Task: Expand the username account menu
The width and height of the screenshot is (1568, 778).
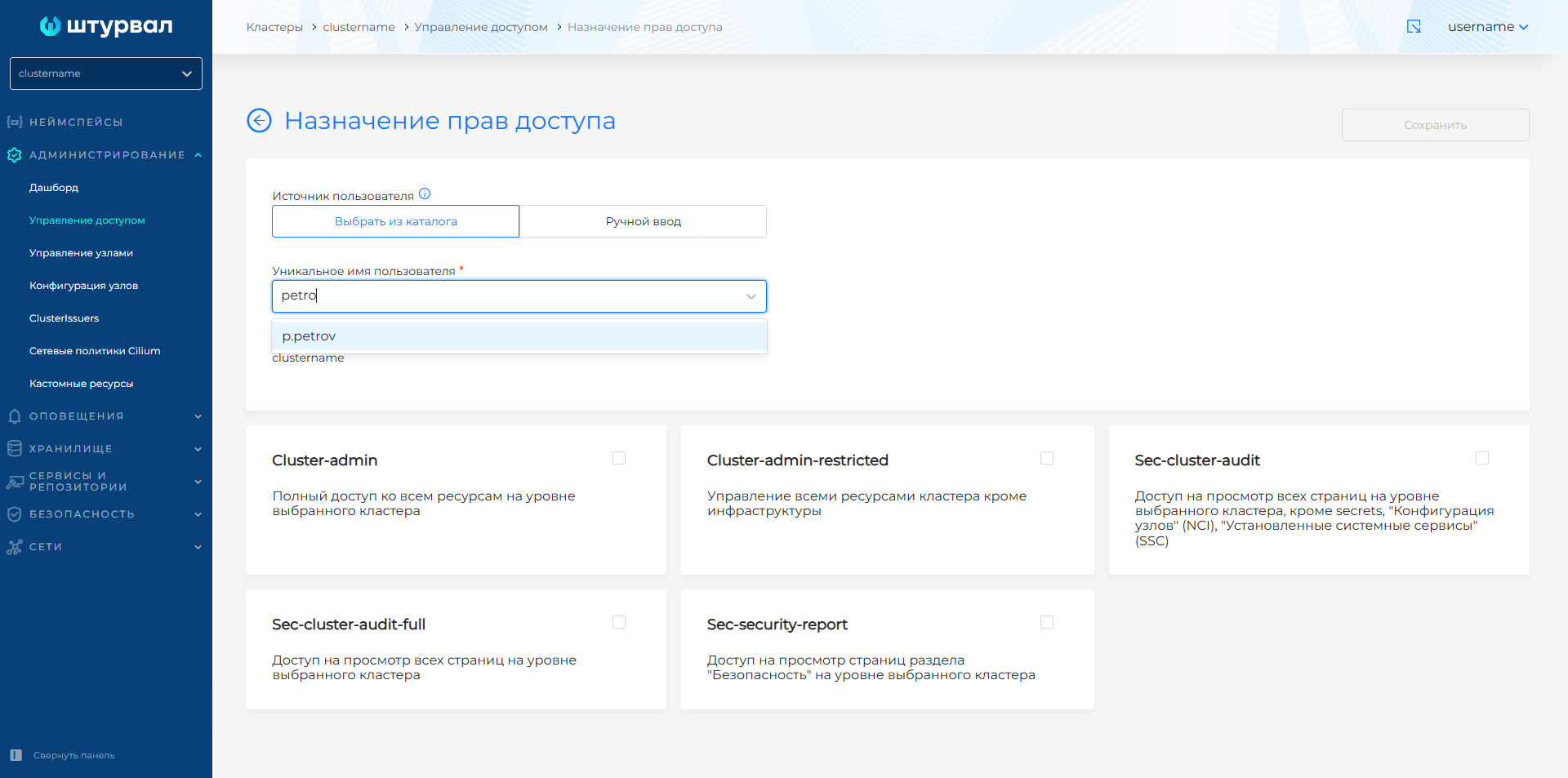Action: point(1487,27)
